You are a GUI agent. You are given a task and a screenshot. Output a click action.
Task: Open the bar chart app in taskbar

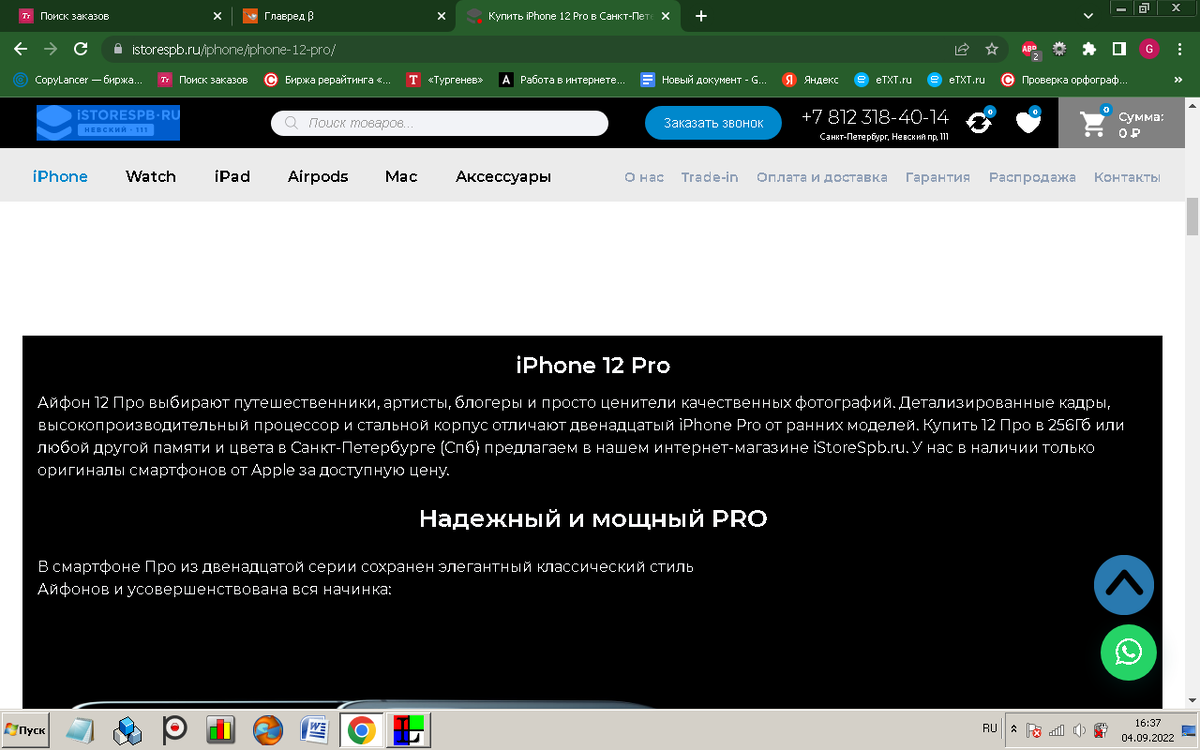[220, 730]
